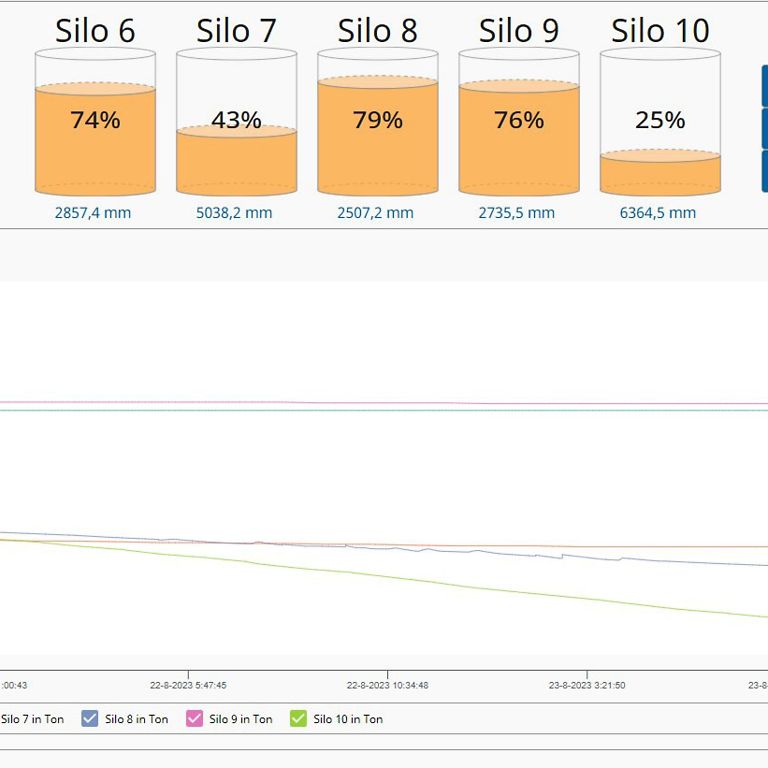Select the 22-8-2023 10:34:48 axis tick

coord(388,685)
